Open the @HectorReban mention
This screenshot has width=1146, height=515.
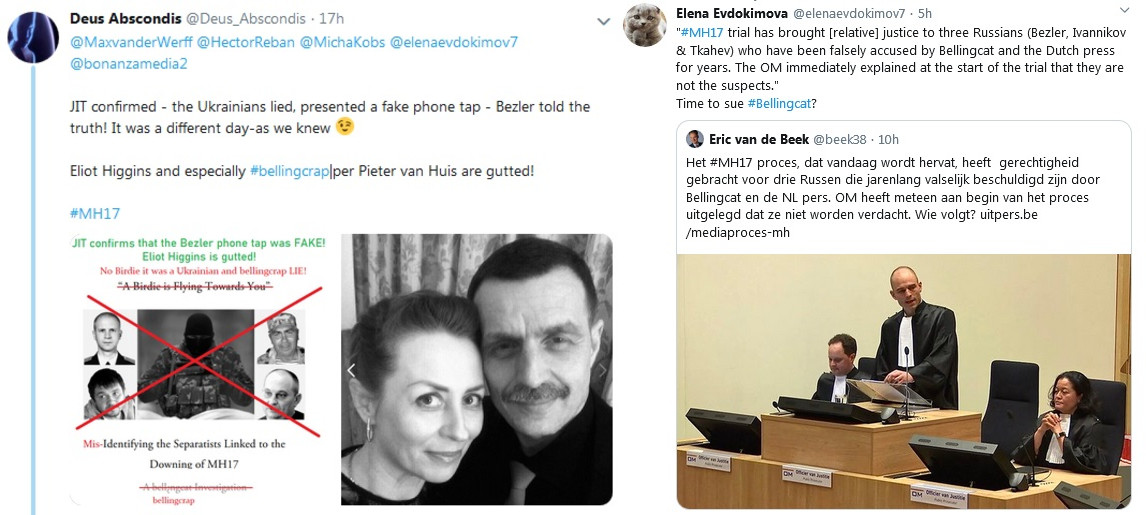click(x=246, y=42)
